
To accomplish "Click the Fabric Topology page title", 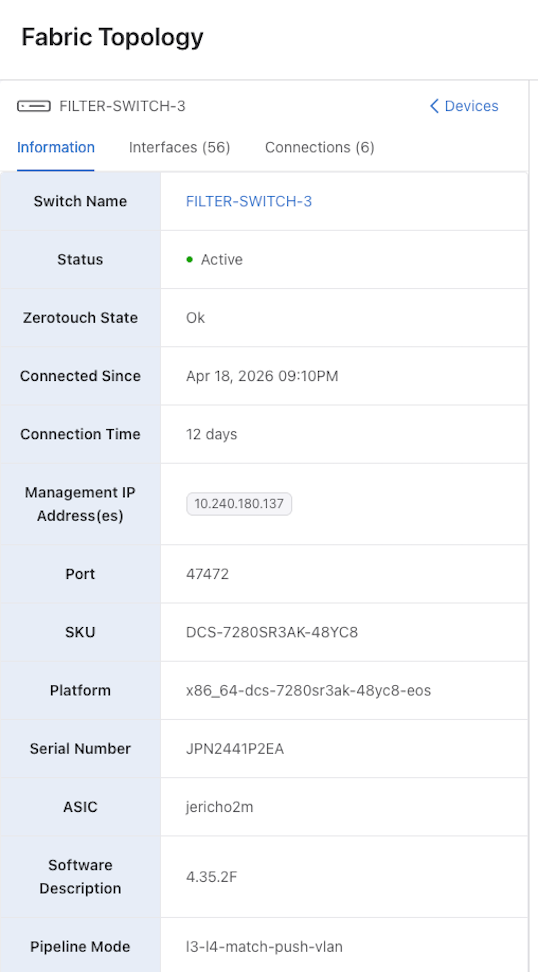I will click(x=112, y=38).
